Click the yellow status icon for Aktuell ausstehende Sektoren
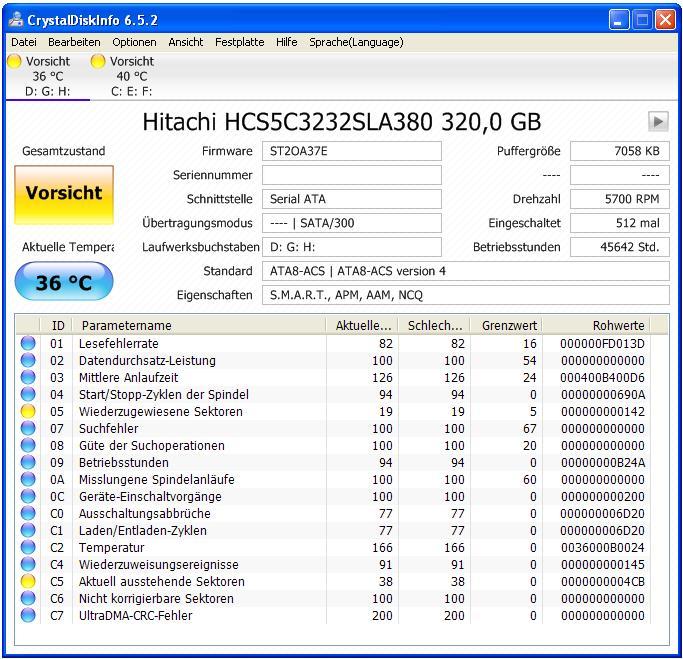Viewport: 683px width, 659px height. click(x=28, y=581)
